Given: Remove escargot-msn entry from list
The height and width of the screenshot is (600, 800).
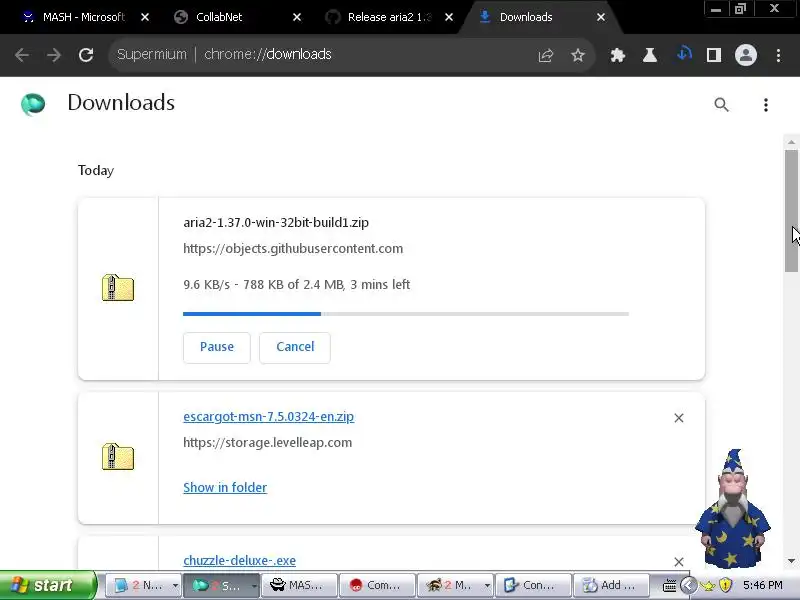Looking at the screenshot, I should tap(679, 418).
